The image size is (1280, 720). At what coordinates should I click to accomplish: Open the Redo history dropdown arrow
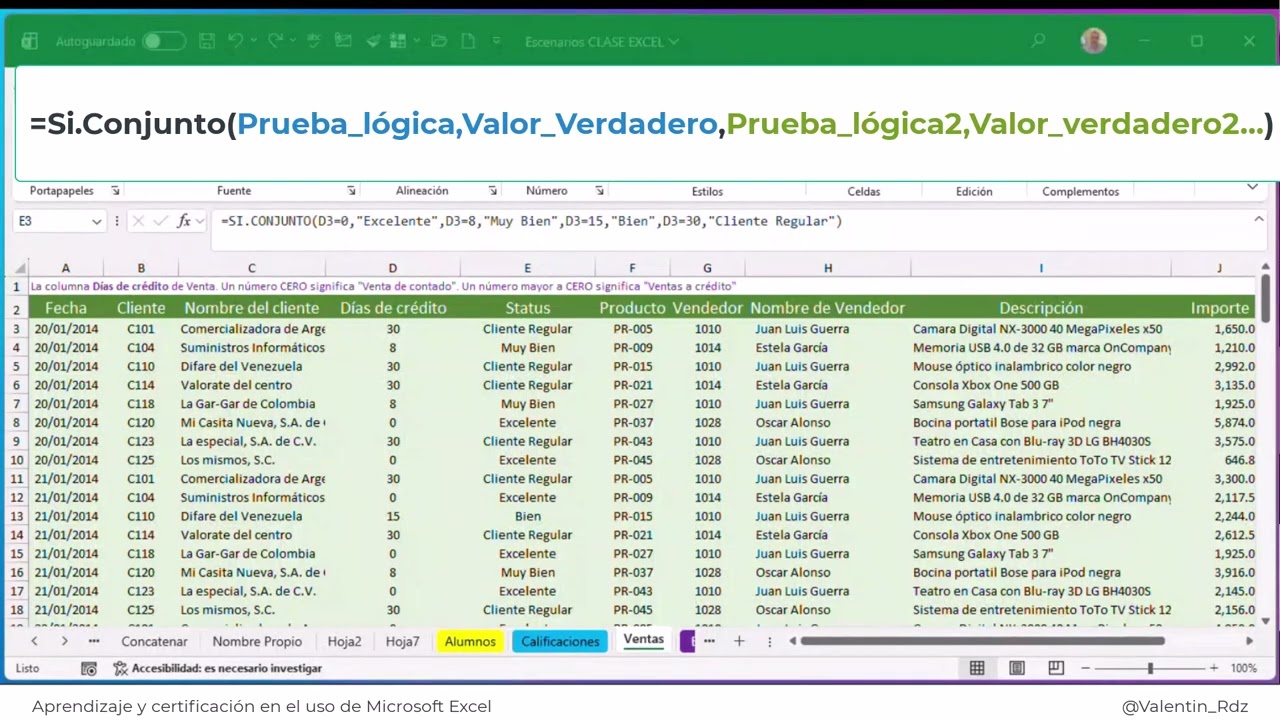pos(292,41)
